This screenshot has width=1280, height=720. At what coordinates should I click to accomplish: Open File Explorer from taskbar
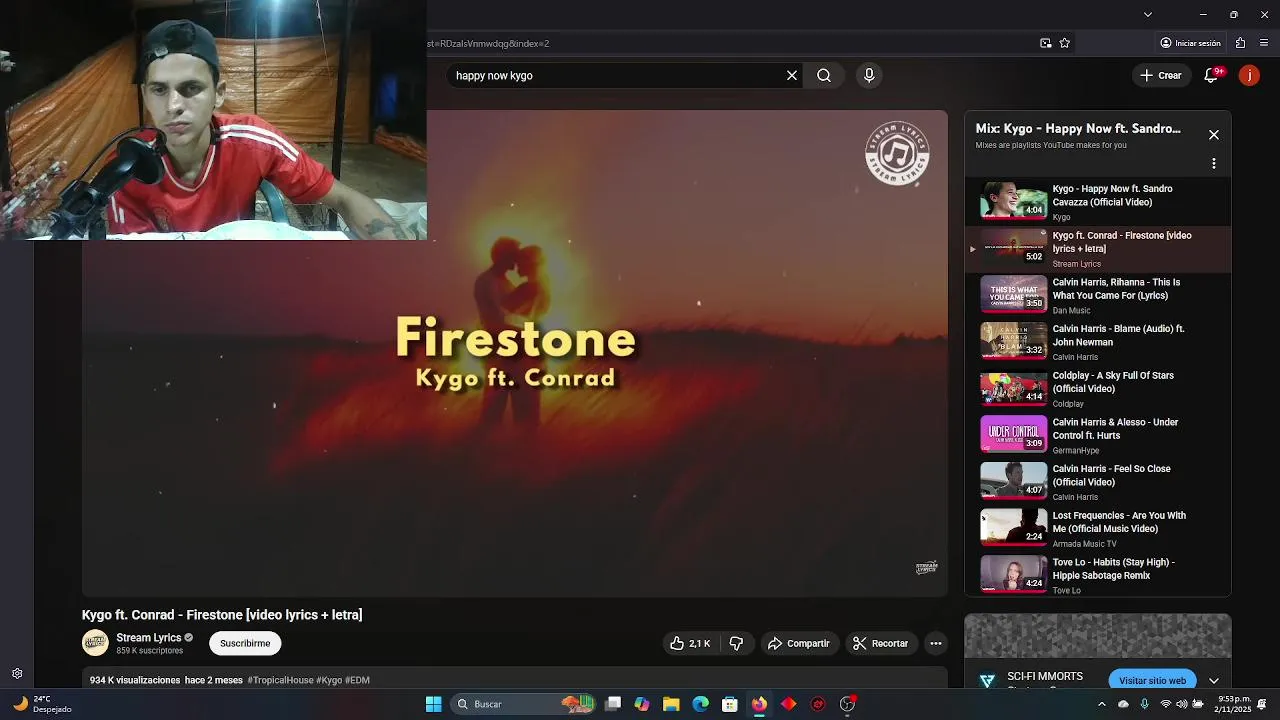pos(671,704)
